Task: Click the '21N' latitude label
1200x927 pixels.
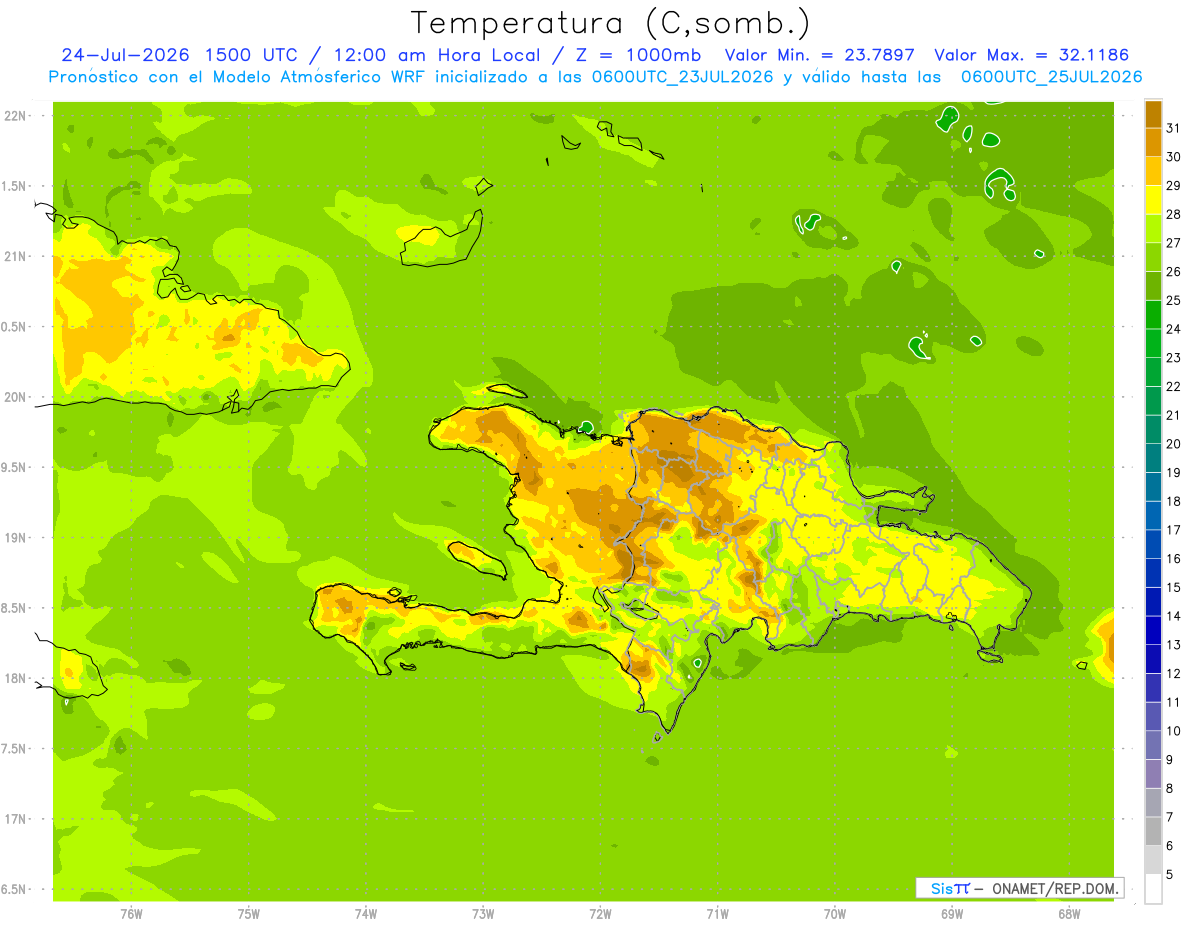Action: click(17, 256)
